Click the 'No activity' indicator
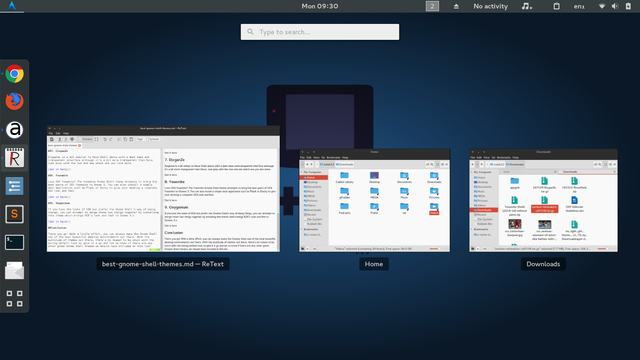 point(490,6)
